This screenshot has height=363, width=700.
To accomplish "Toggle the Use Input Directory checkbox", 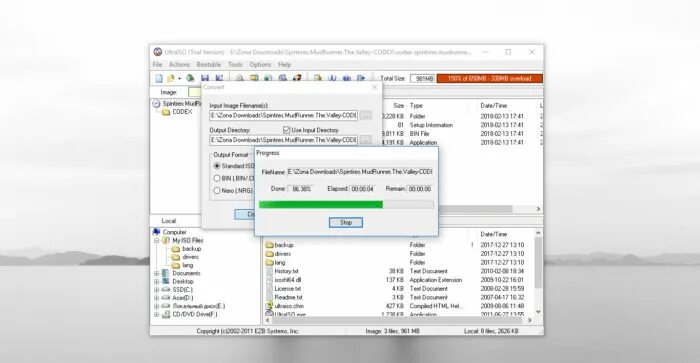I will pyautogui.click(x=287, y=130).
